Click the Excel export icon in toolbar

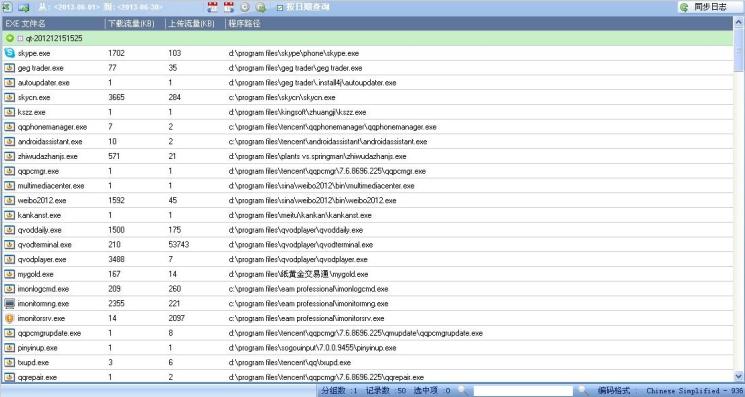(x=7, y=7)
